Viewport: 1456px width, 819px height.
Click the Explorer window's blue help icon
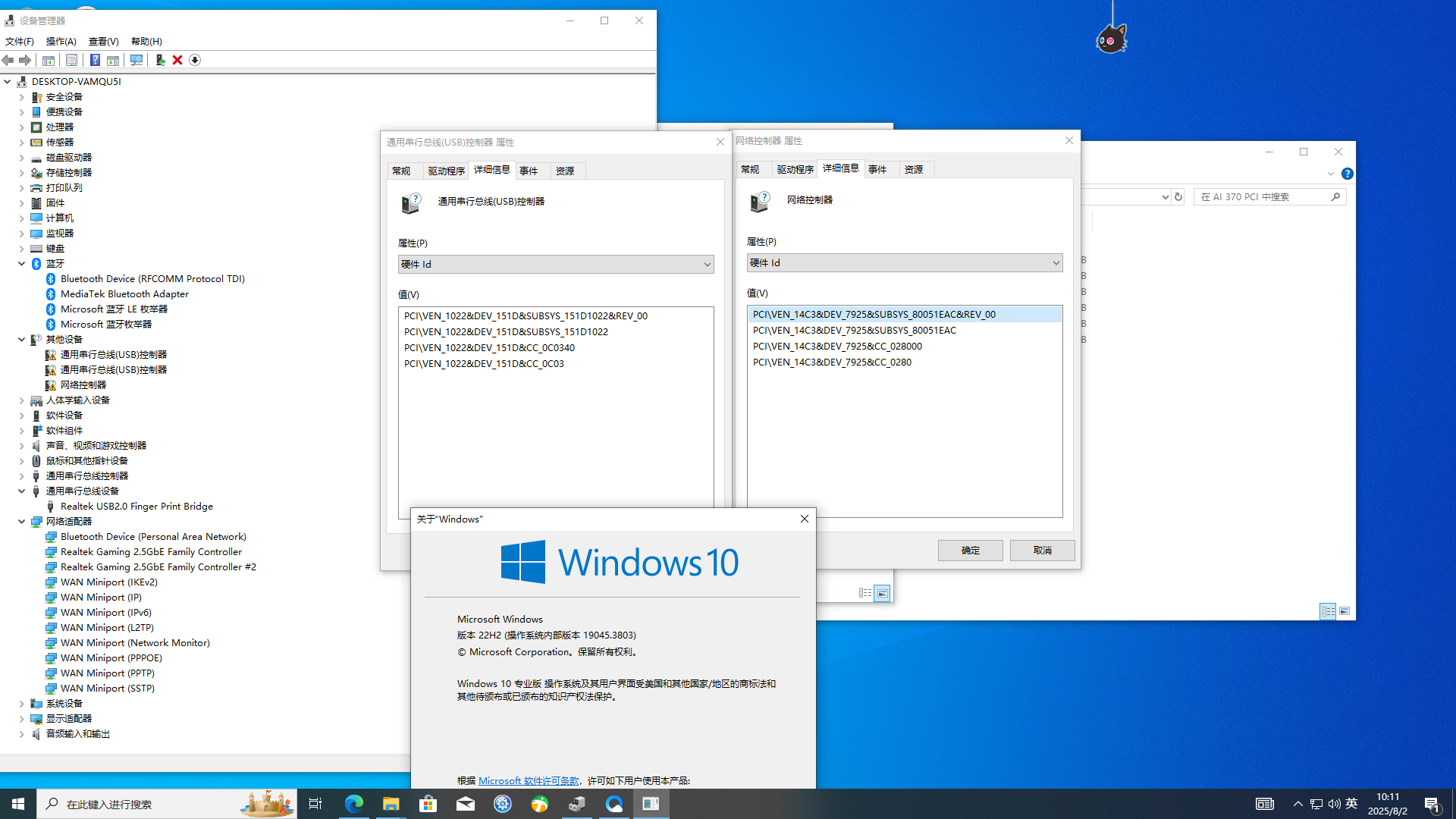(1347, 174)
